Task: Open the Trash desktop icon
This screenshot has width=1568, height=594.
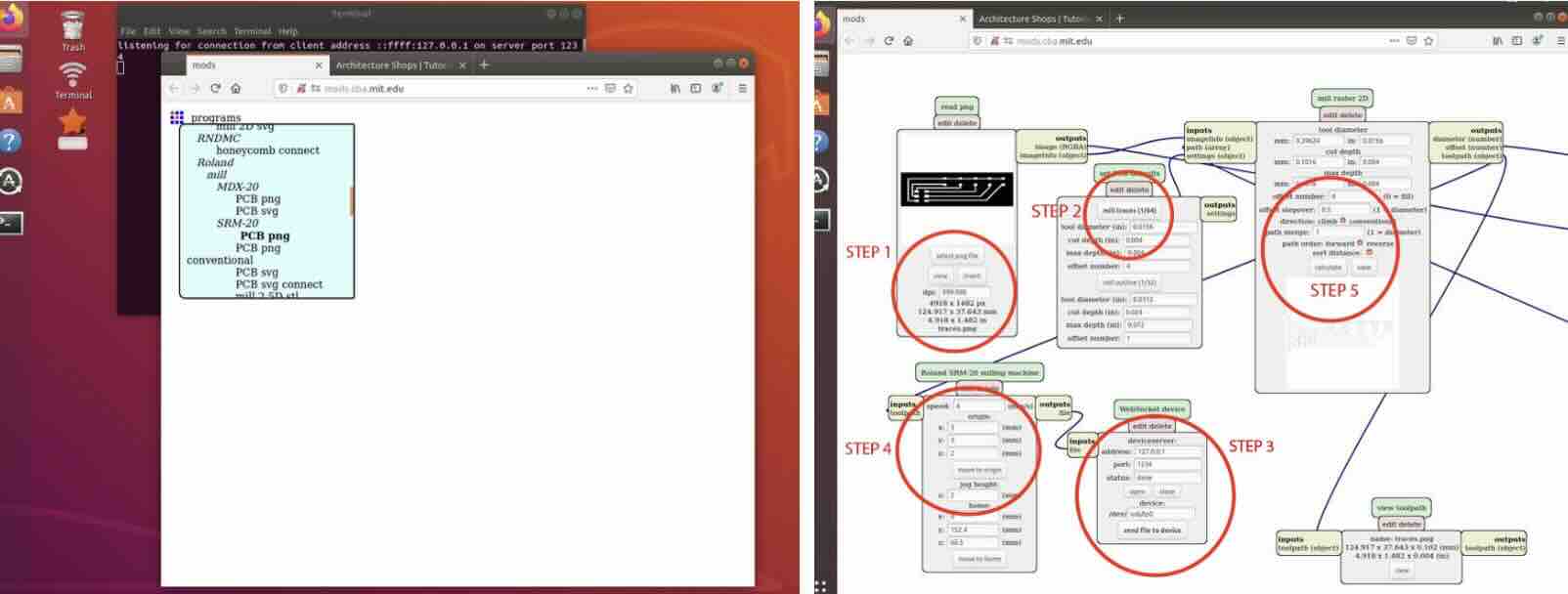Action: pos(72,29)
